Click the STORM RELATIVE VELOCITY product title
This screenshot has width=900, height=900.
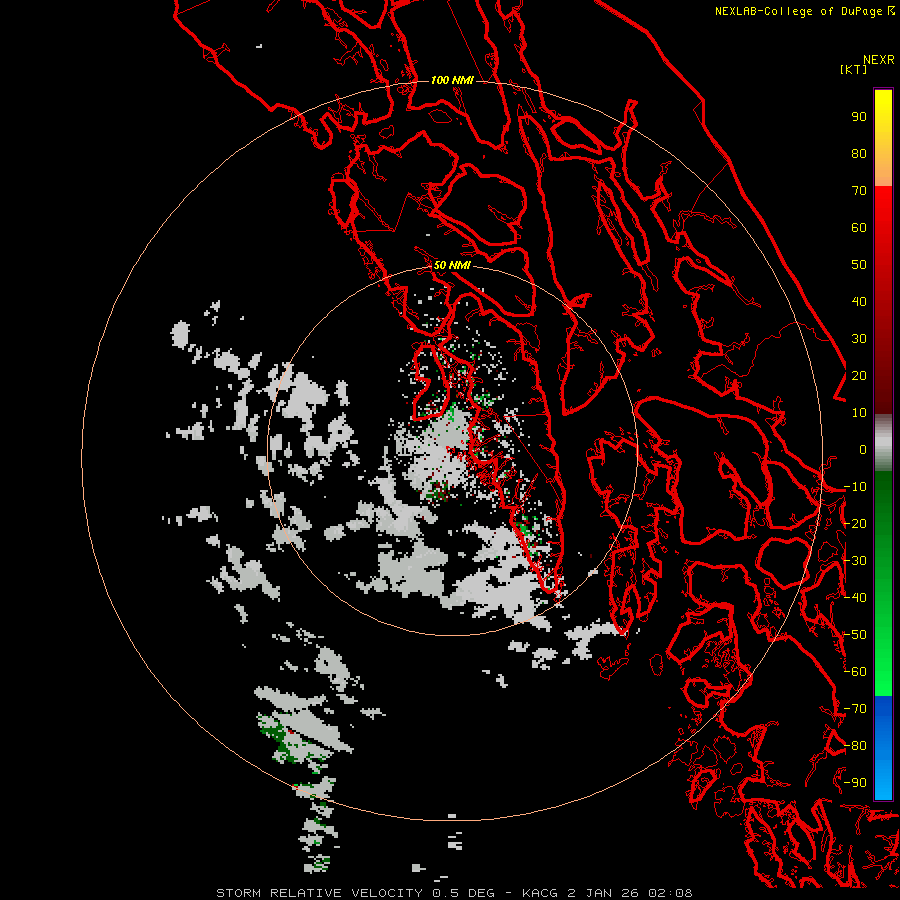(319, 893)
